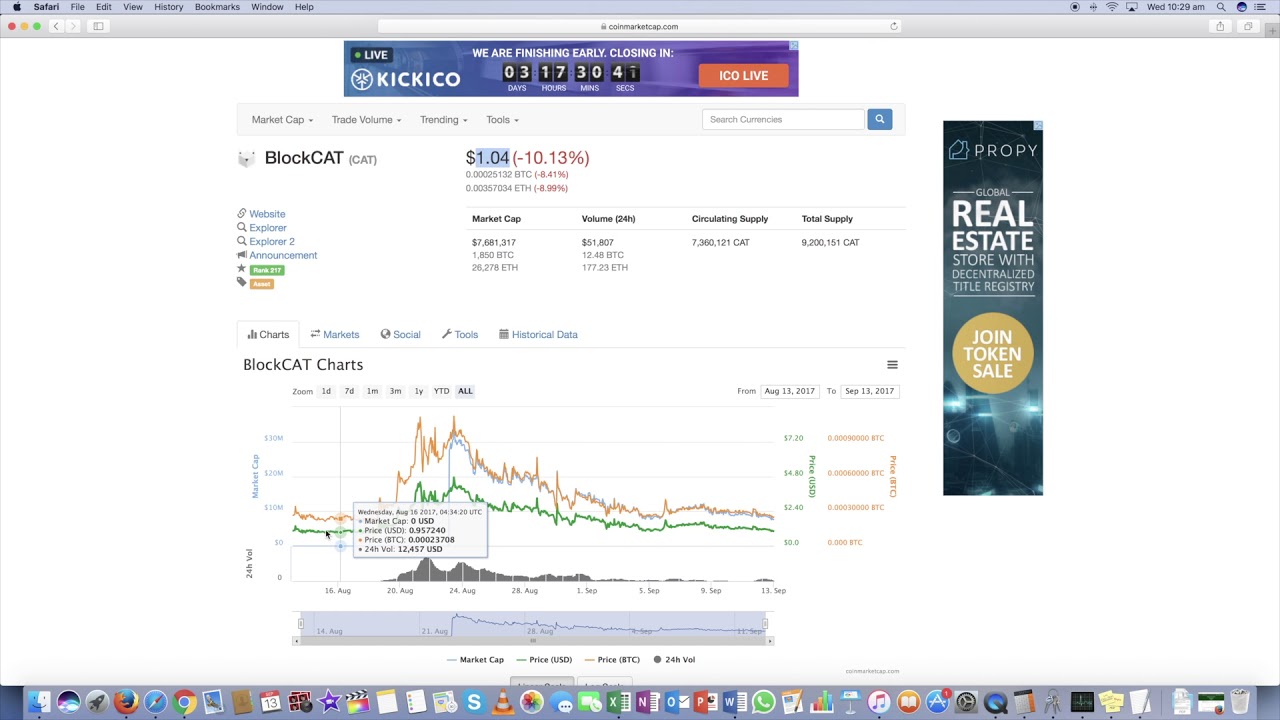Image resolution: width=1280 pixels, height=720 pixels.
Task: Set chart zoom to 1d
Action: 326,391
